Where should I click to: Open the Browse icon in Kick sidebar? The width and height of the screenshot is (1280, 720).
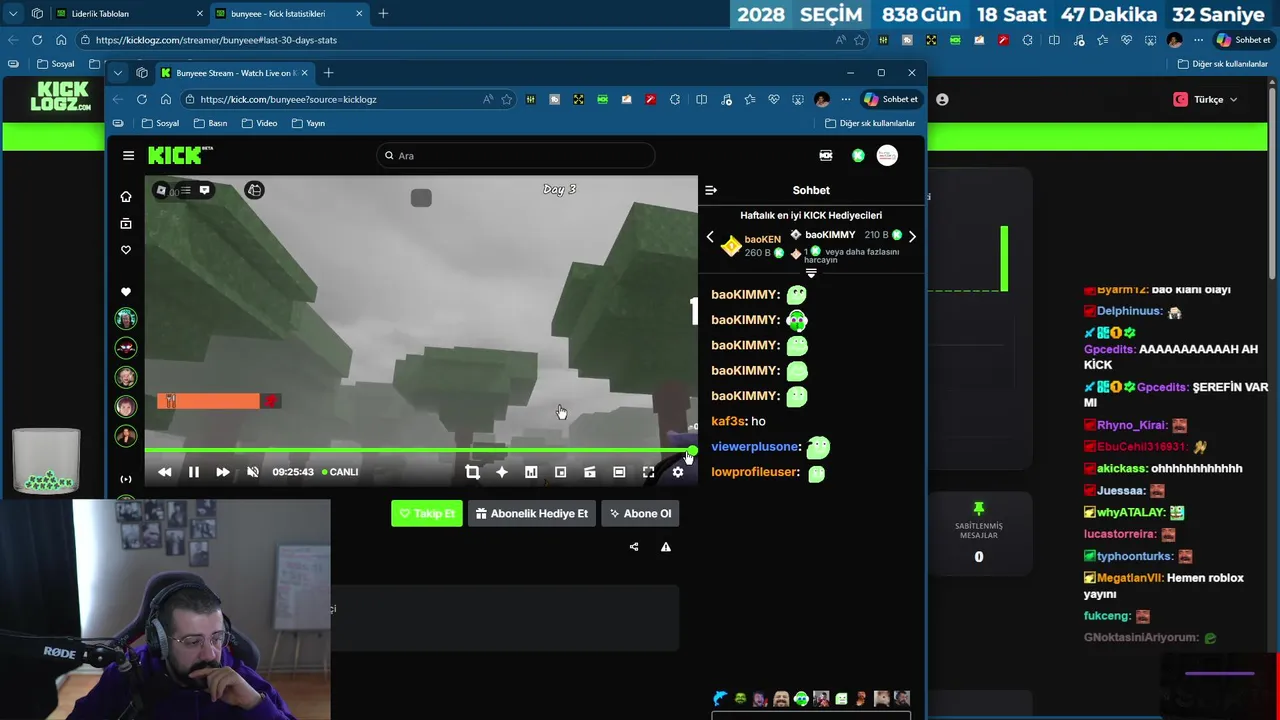[126, 224]
